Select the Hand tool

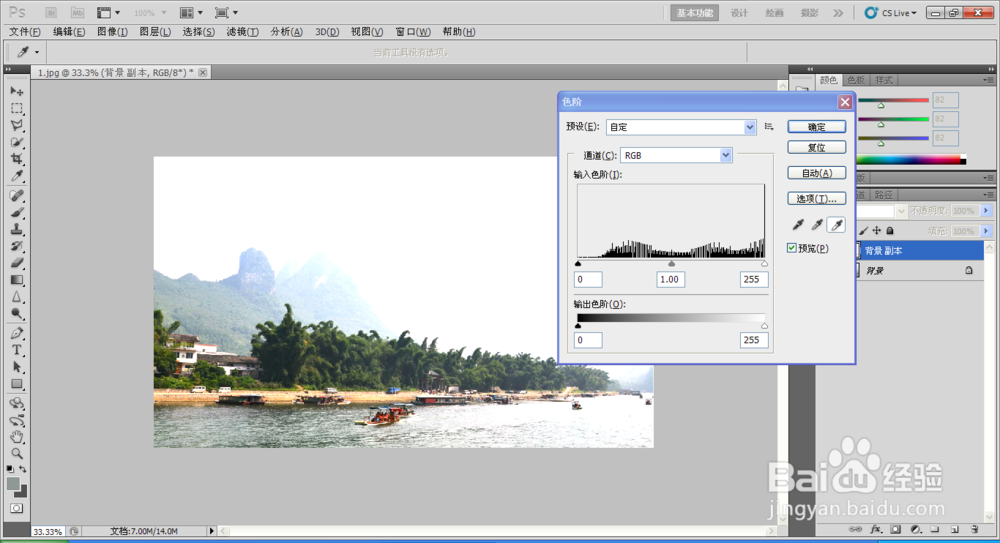tap(17, 437)
